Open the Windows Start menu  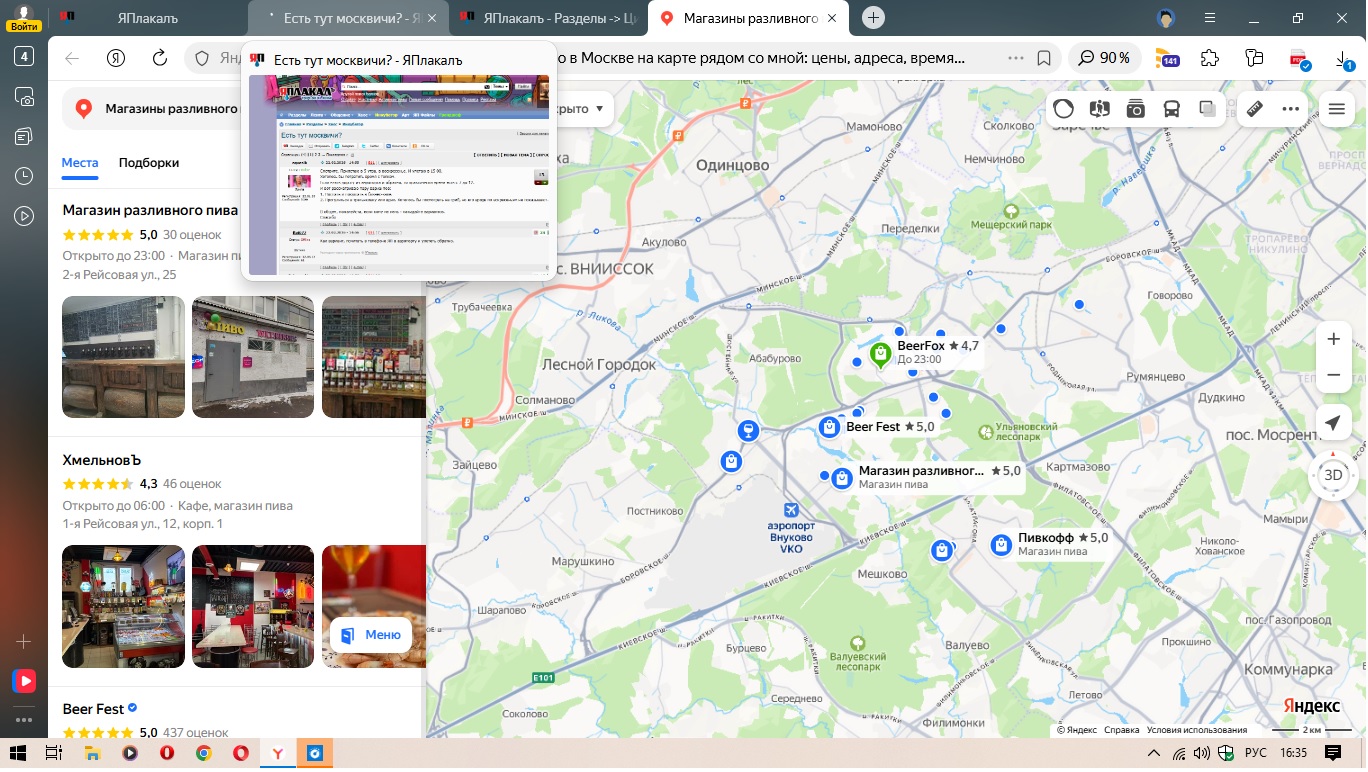[17, 753]
